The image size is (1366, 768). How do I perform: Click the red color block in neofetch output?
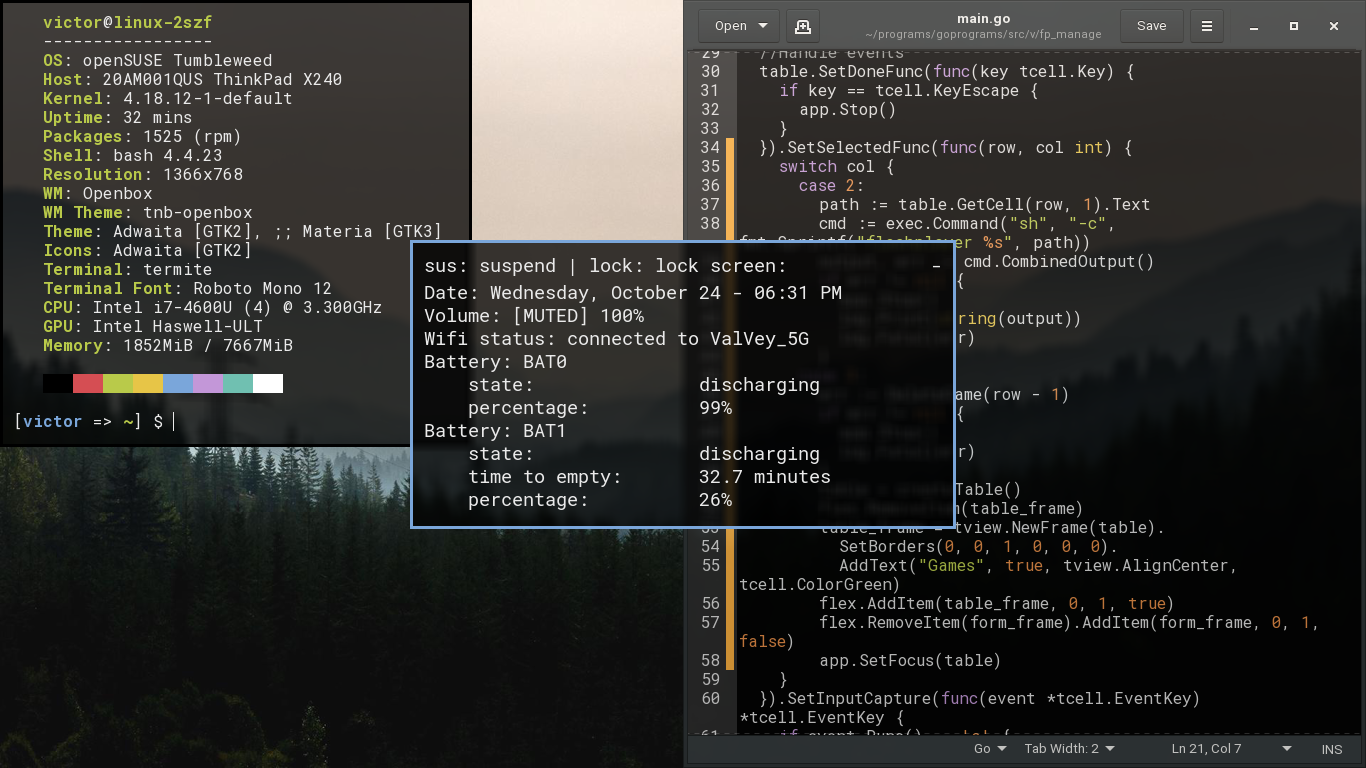coord(88,384)
